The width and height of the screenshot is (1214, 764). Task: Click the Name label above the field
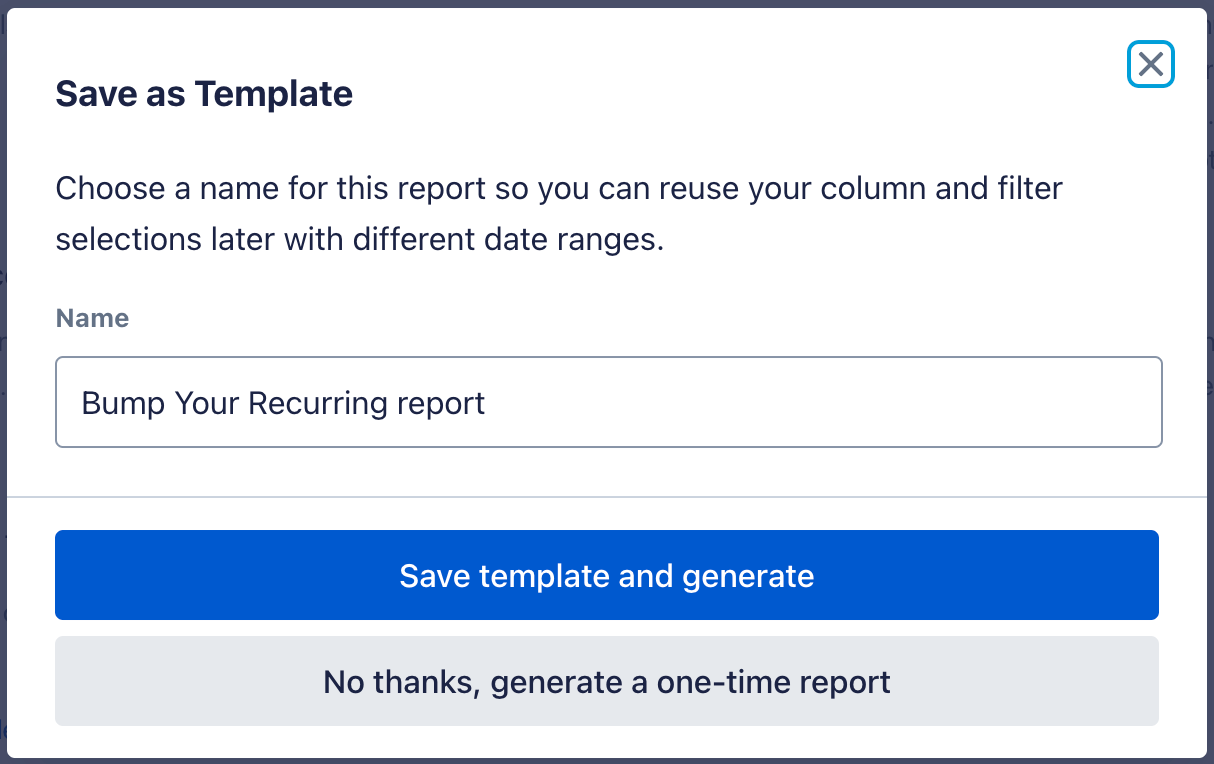pos(92,318)
